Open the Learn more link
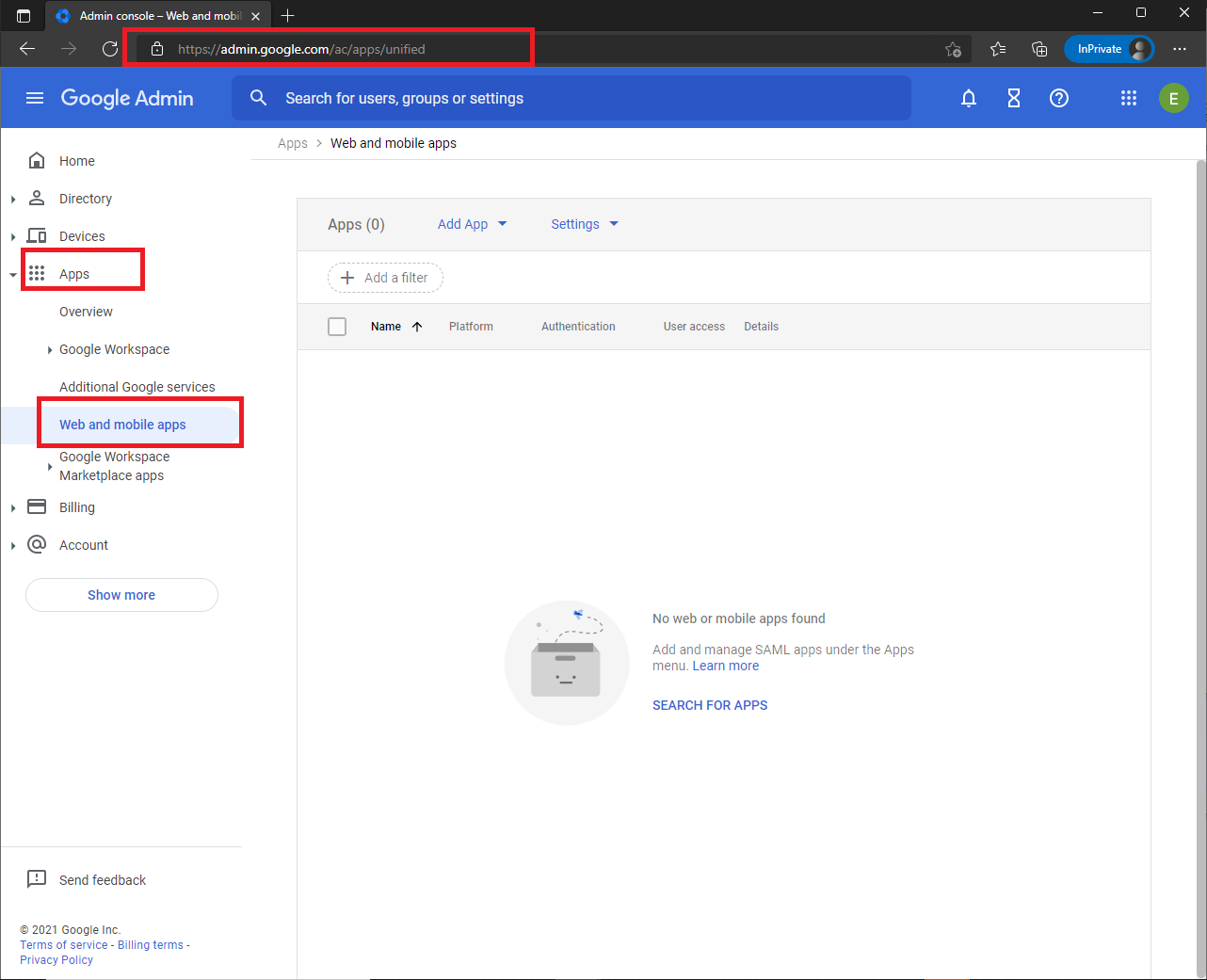The image size is (1207, 980). [726, 666]
